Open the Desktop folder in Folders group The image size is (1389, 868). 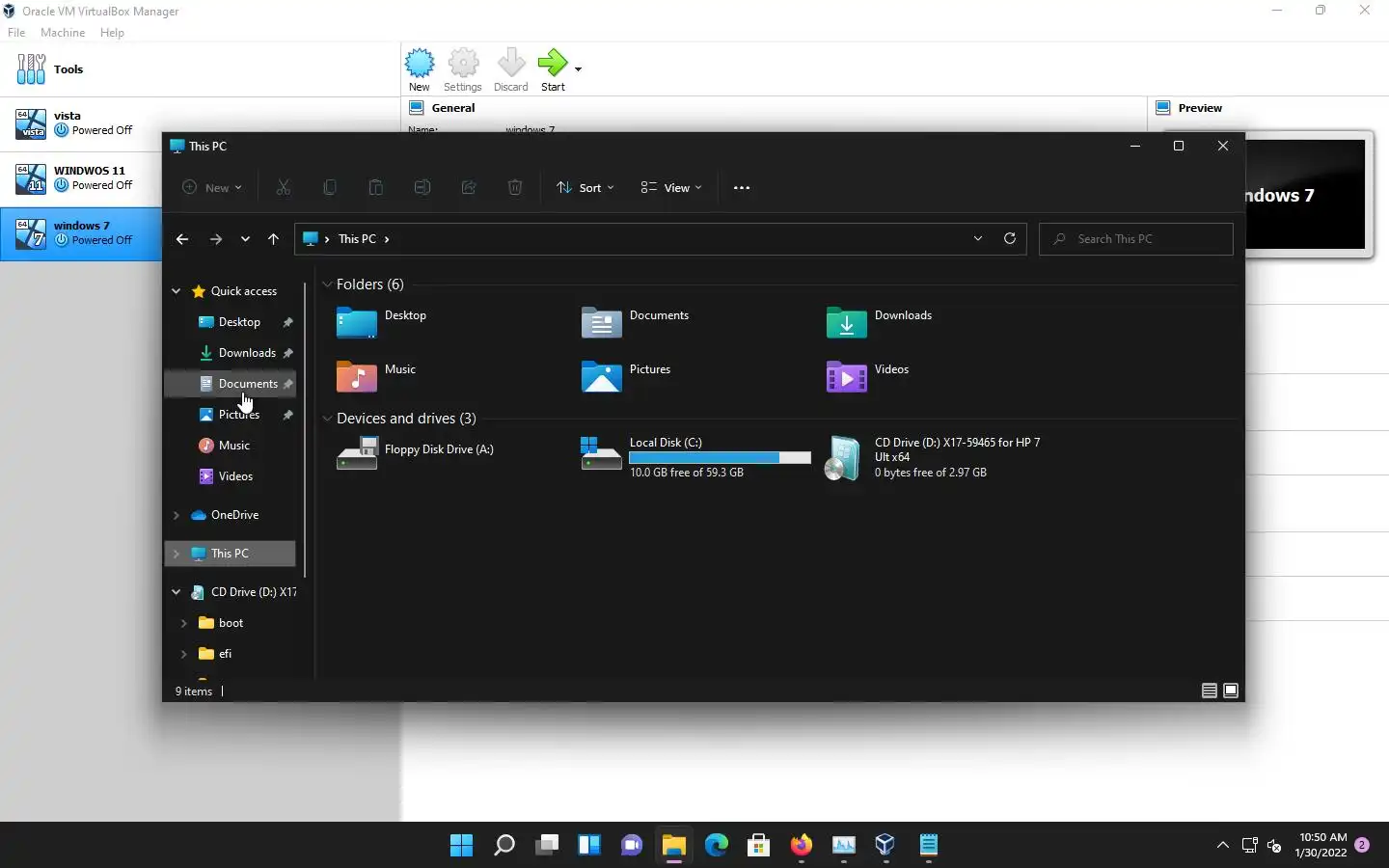point(381,323)
